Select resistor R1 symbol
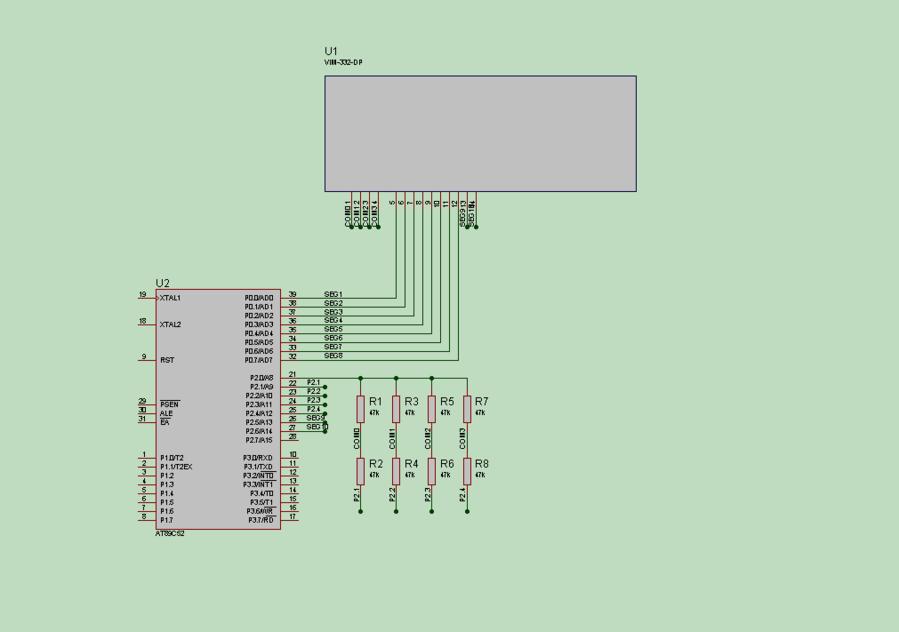 point(360,408)
